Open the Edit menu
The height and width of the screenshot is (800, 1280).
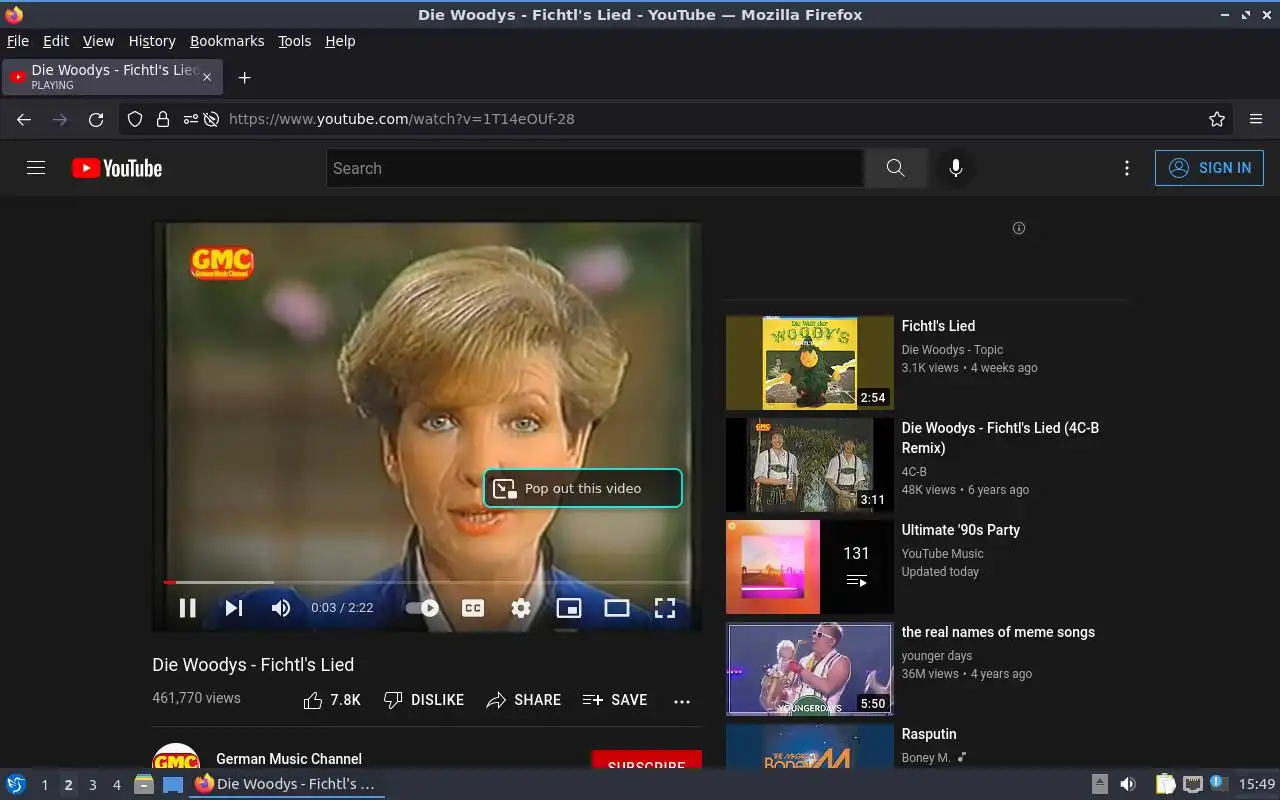pyautogui.click(x=56, y=41)
